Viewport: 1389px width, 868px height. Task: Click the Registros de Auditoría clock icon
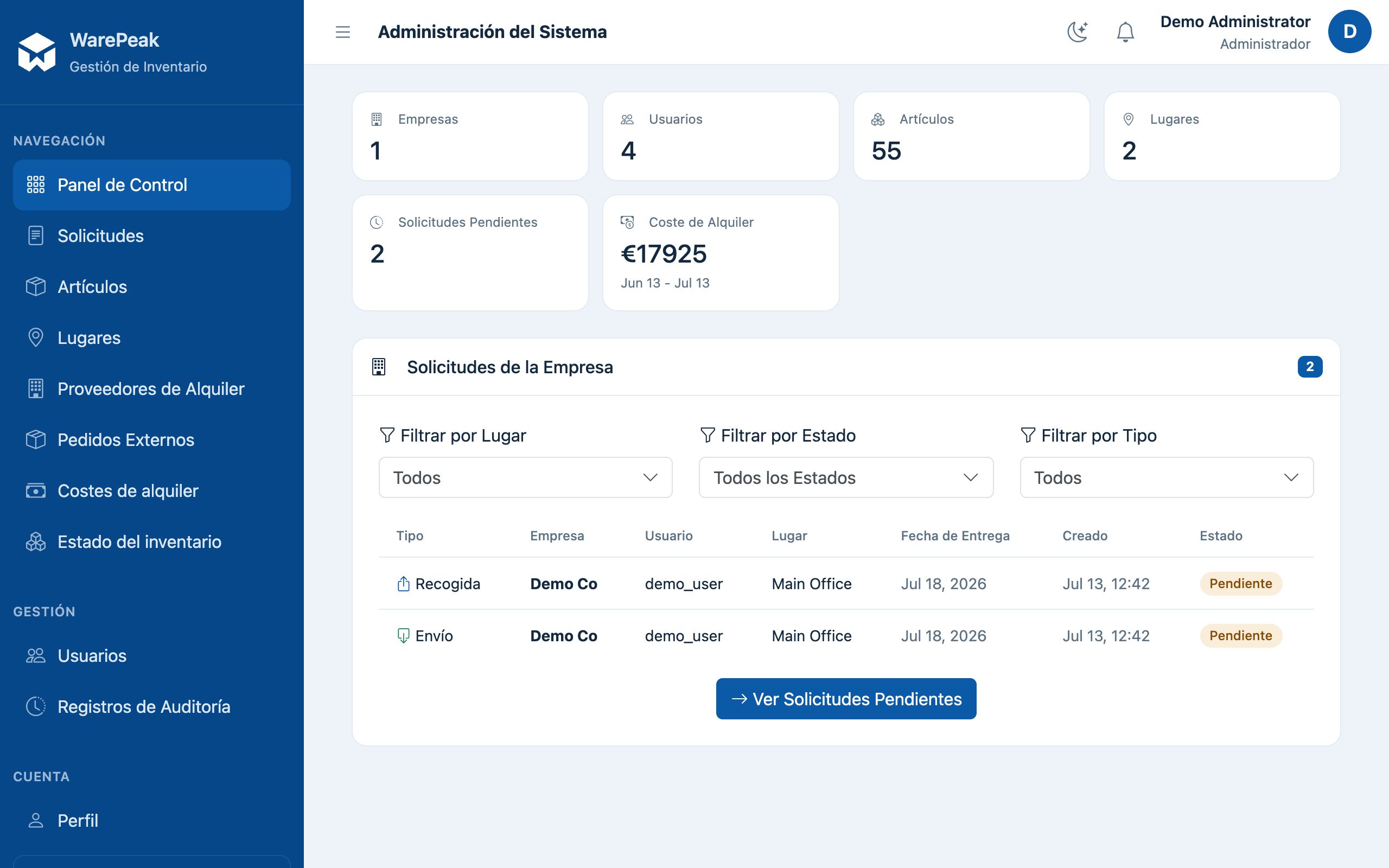coord(36,707)
